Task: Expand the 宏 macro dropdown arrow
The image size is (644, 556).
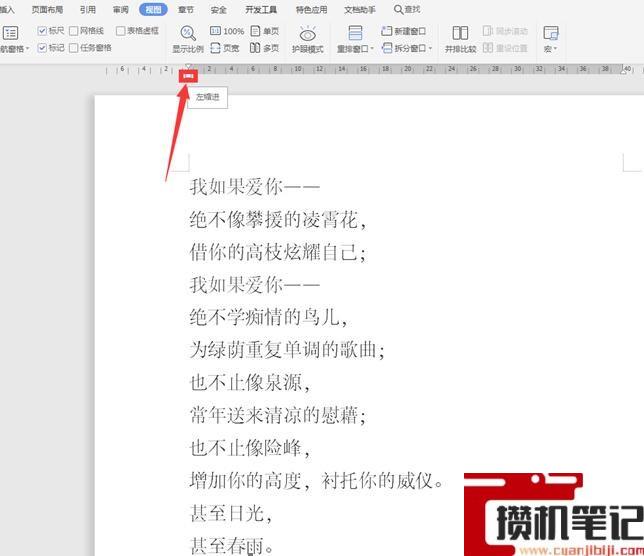Action: pyautogui.click(x=555, y=49)
